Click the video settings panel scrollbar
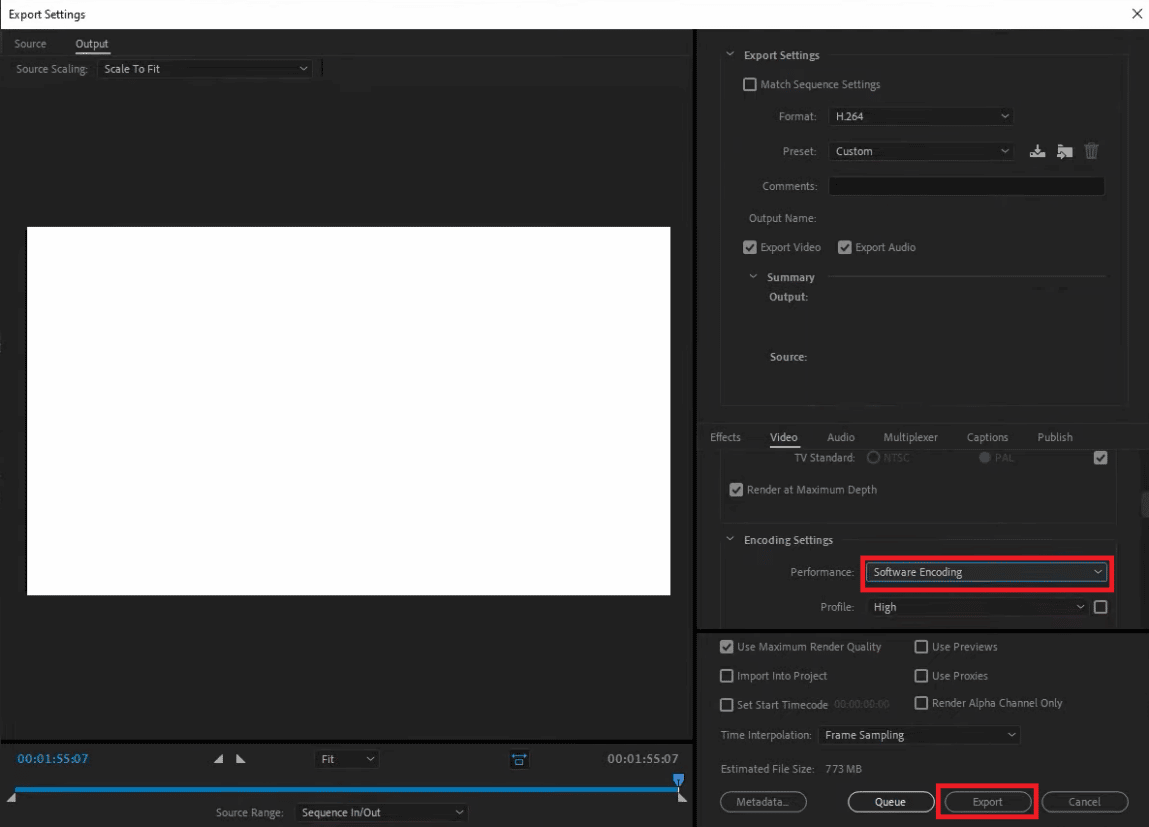The image size is (1149, 827). click(x=1145, y=504)
